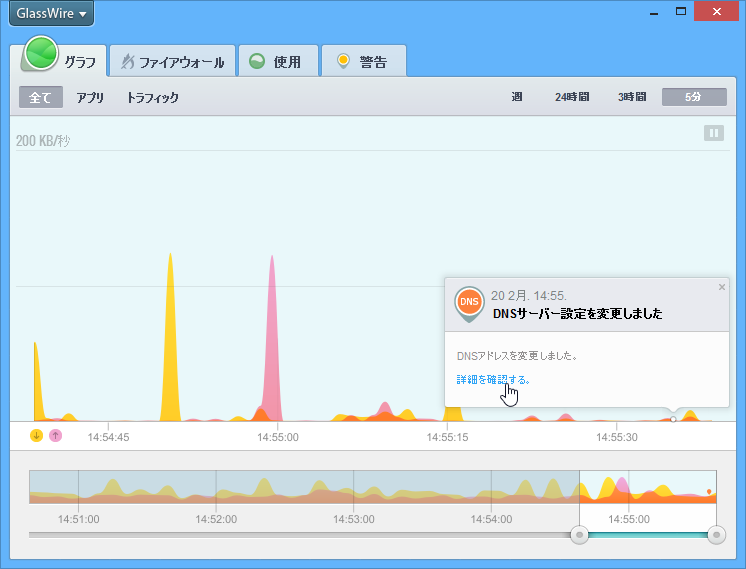Toggle the yellow download arrow indicator
The height and width of the screenshot is (569, 746).
pos(37,435)
